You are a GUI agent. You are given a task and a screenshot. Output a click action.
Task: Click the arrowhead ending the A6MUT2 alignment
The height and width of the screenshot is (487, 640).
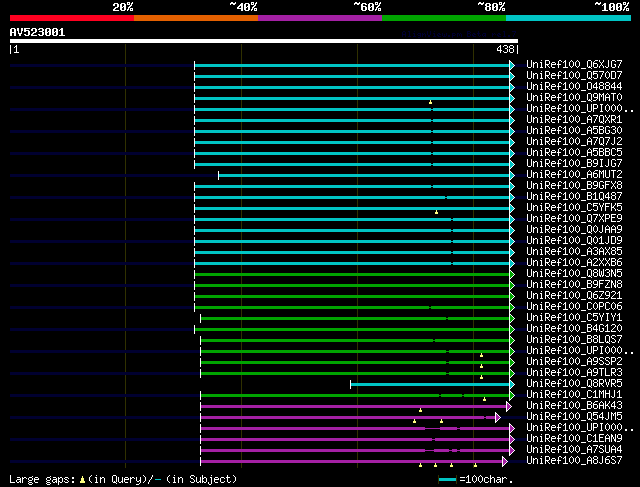coord(512,176)
